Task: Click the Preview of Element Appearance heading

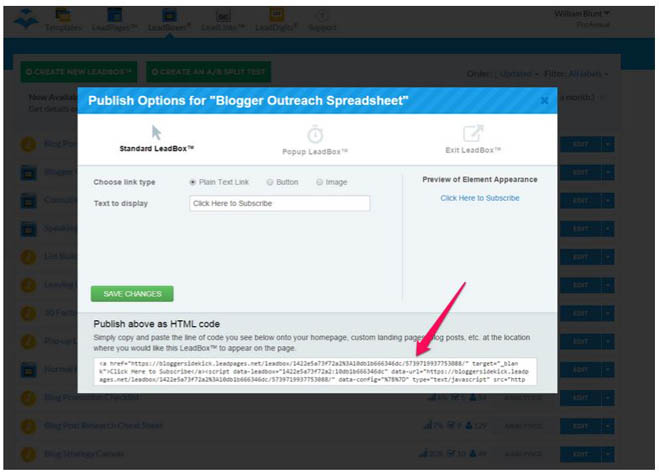Action: pyautogui.click(x=480, y=179)
